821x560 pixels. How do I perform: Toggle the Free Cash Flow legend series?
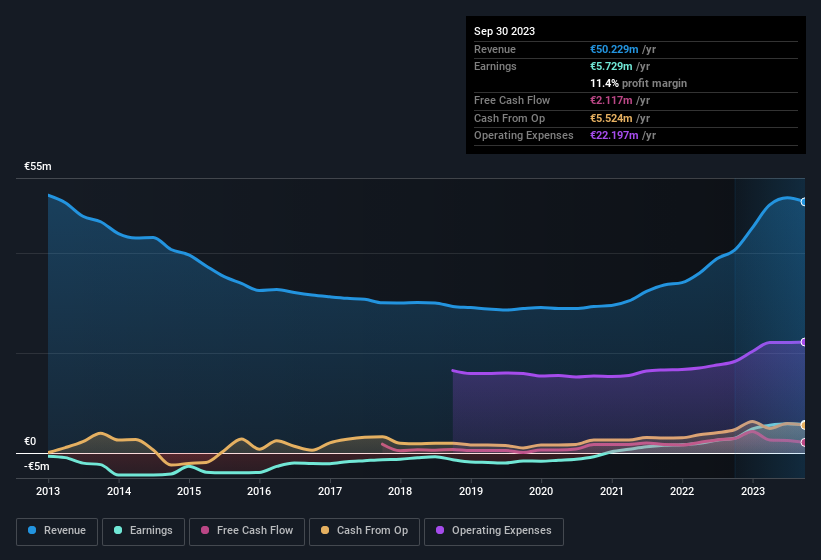click(x=249, y=531)
